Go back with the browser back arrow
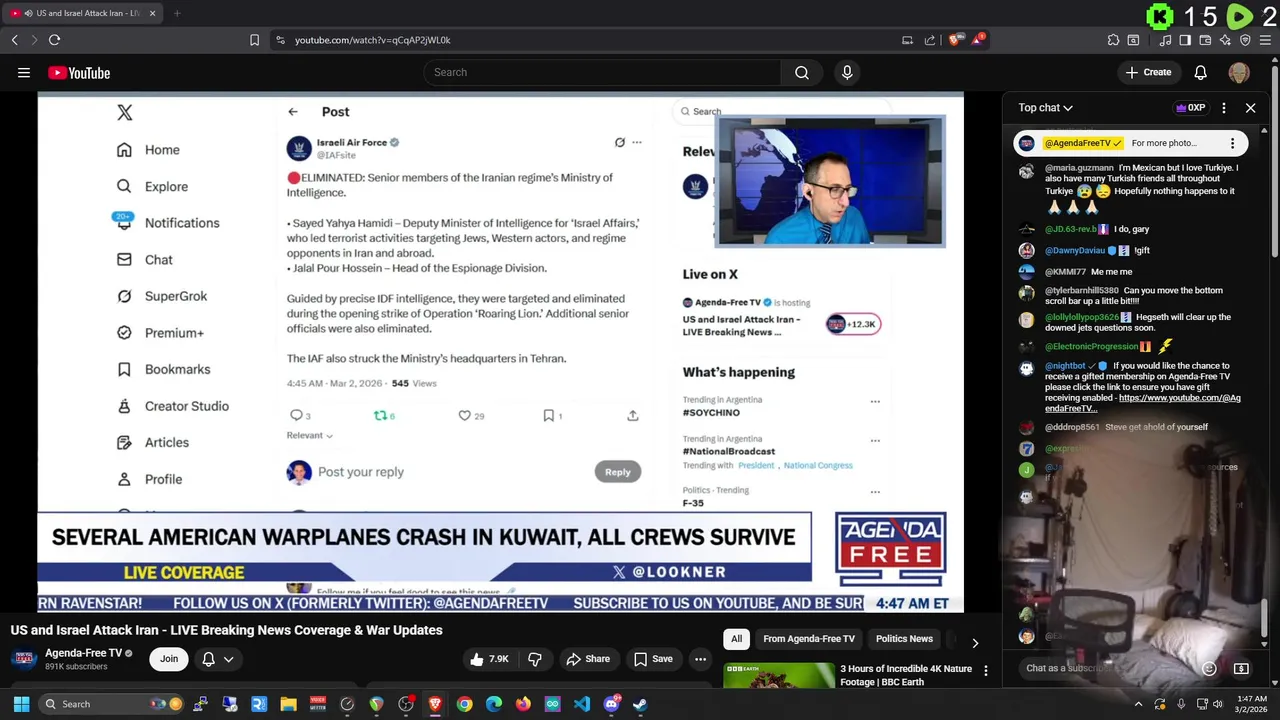Screen dimensions: 1280x720 click(14, 40)
